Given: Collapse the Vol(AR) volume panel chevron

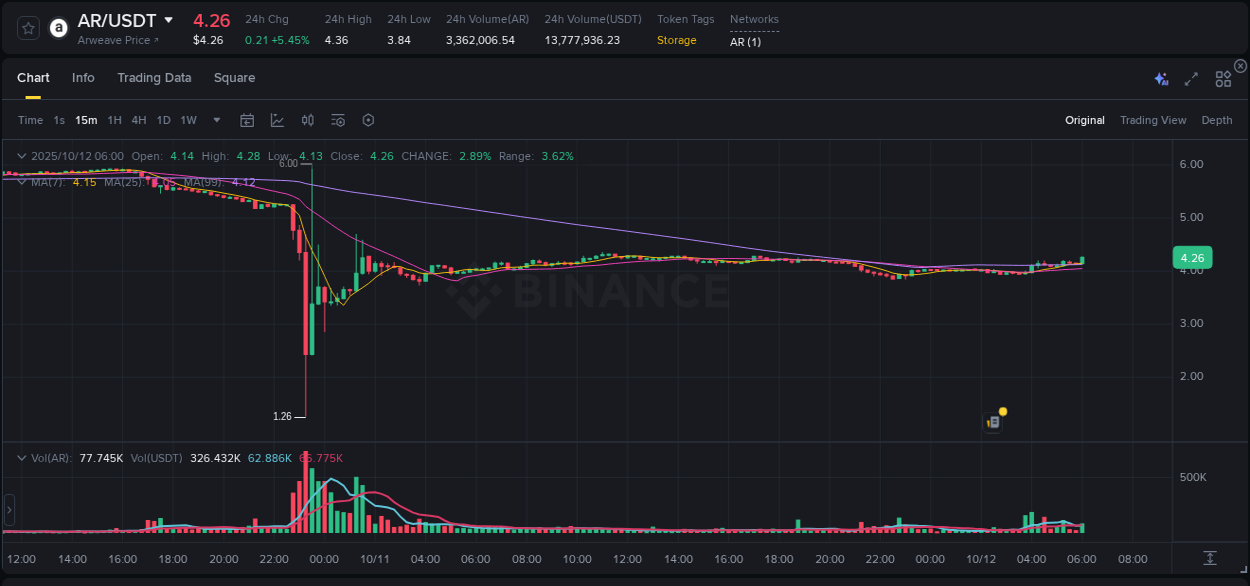Looking at the screenshot, I should (x=21, y=457).
